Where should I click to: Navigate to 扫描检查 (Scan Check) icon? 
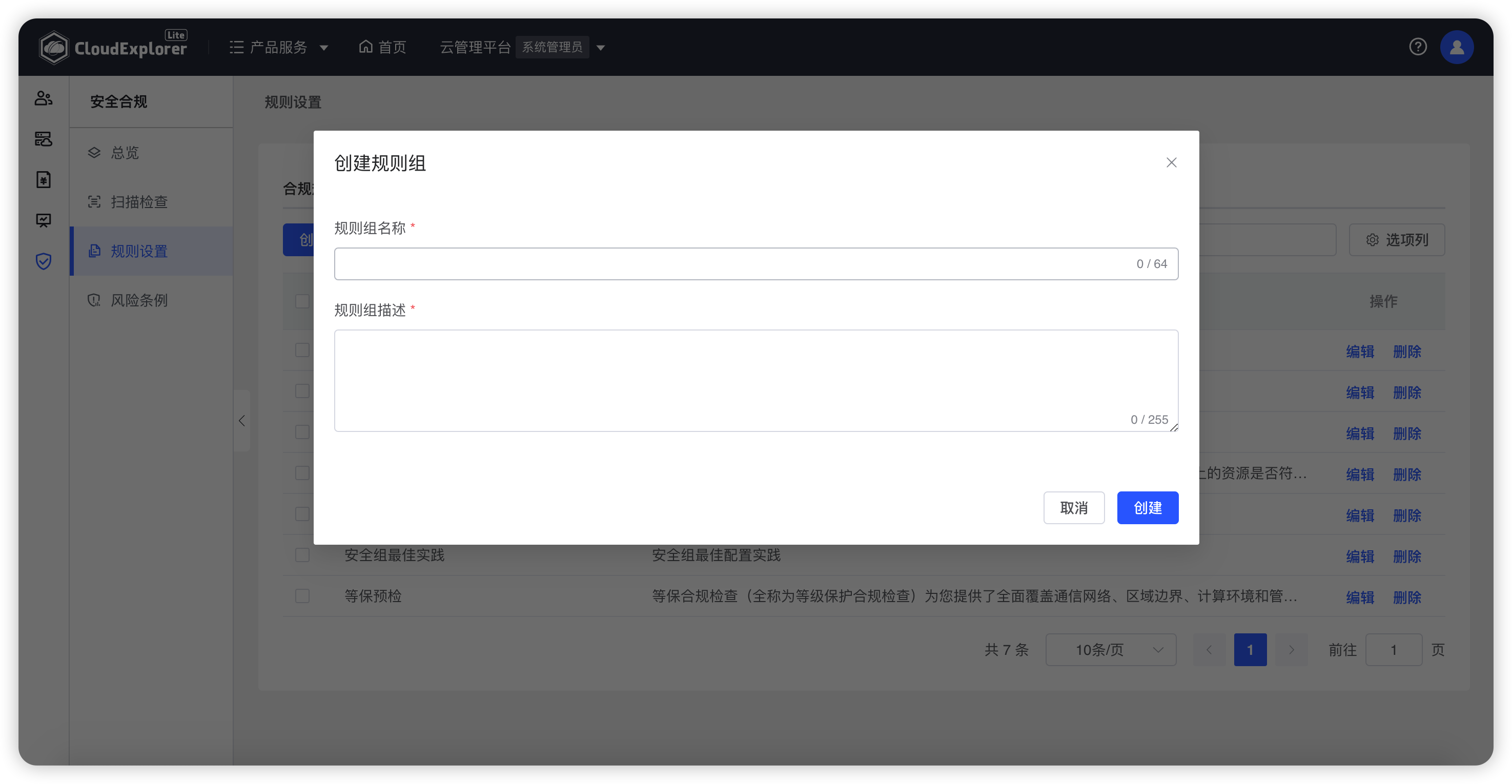(95, 201)
